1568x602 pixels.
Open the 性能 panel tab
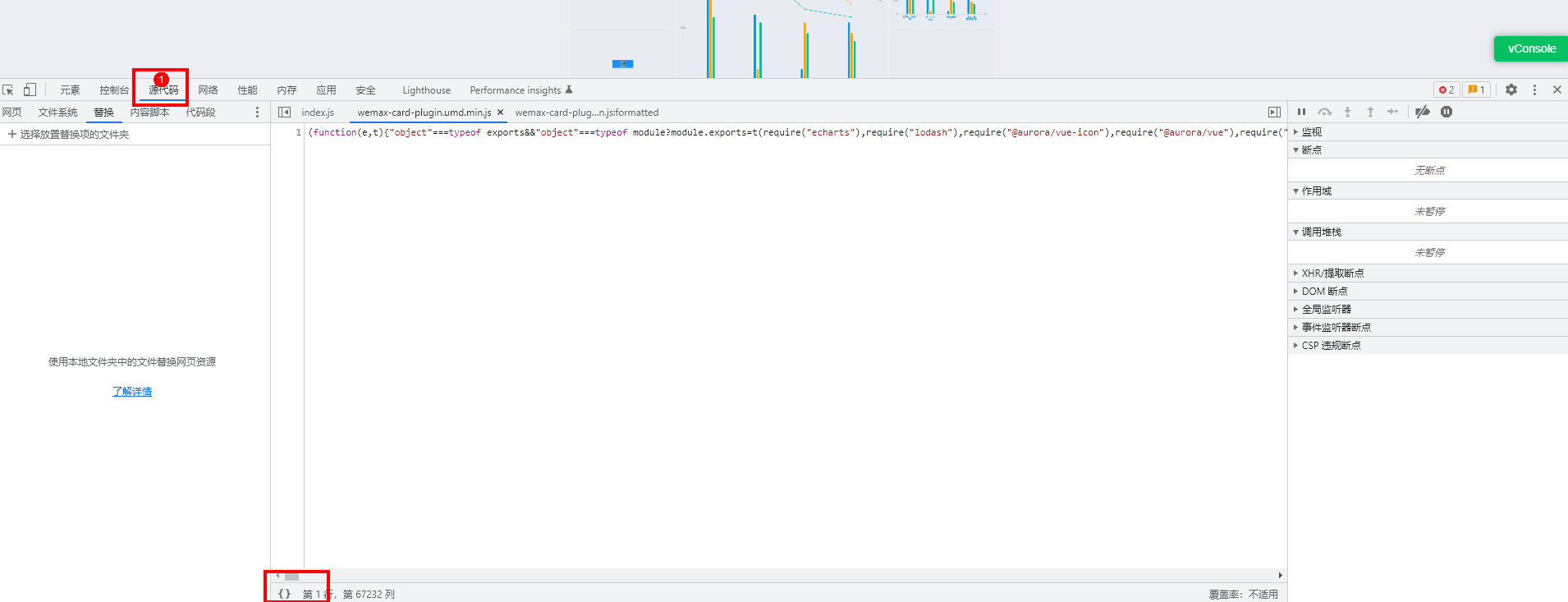click(247, 90)
